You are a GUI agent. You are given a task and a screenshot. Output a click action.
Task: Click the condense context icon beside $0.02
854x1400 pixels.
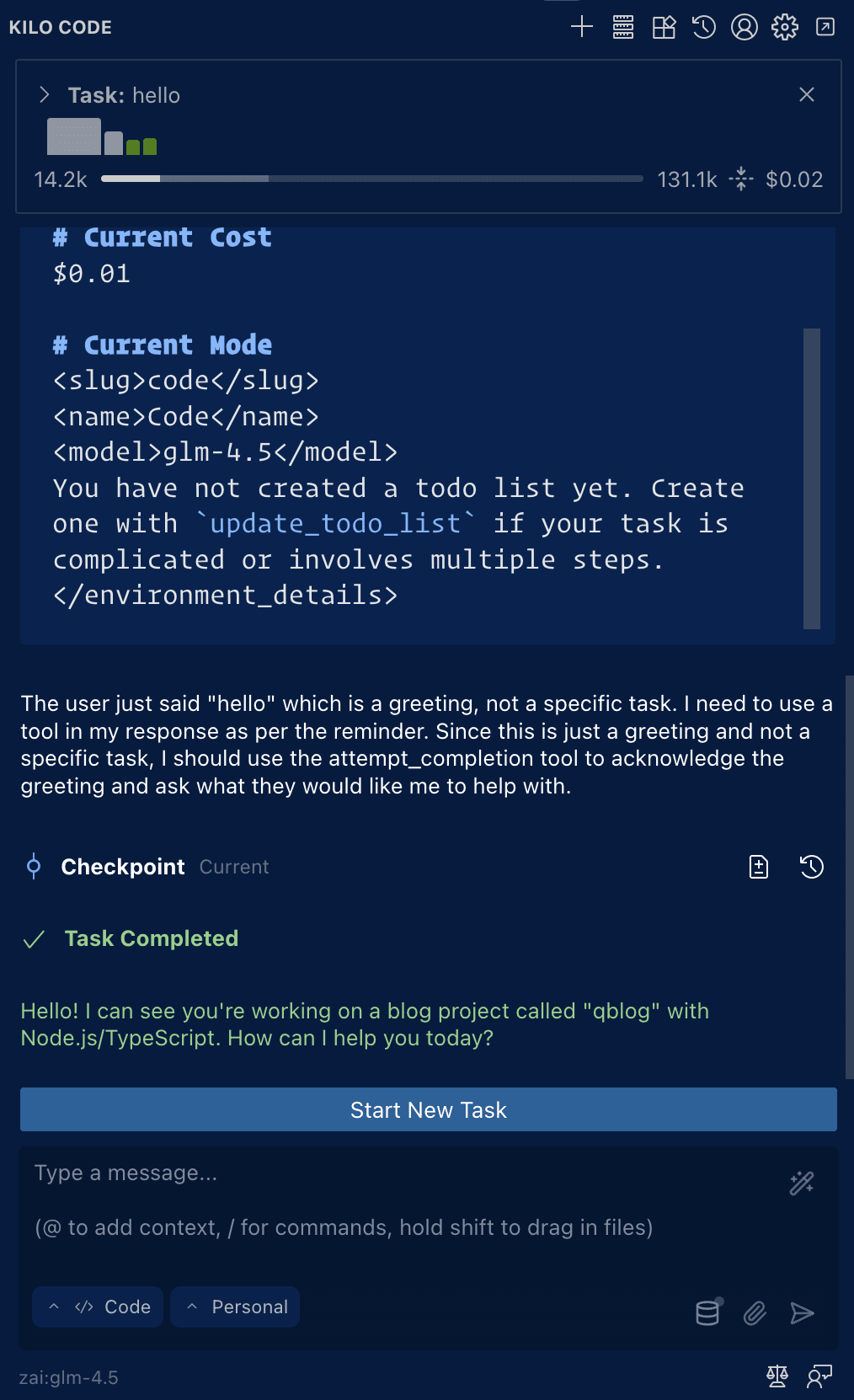pyautogui.click(x=741, y=179)
